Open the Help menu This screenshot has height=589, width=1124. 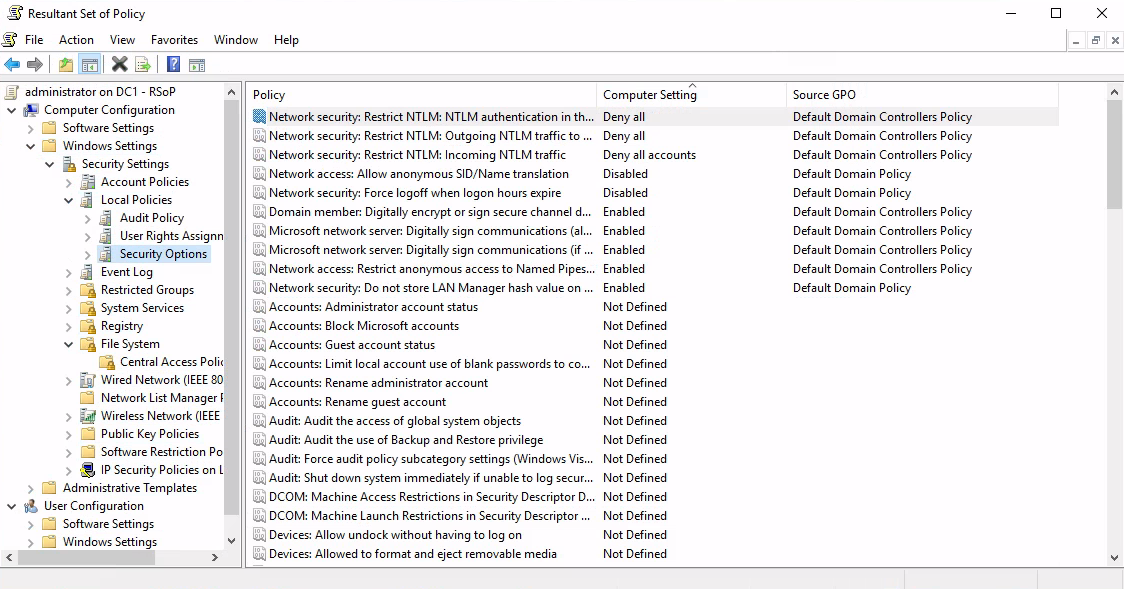[x=286, y=40]
